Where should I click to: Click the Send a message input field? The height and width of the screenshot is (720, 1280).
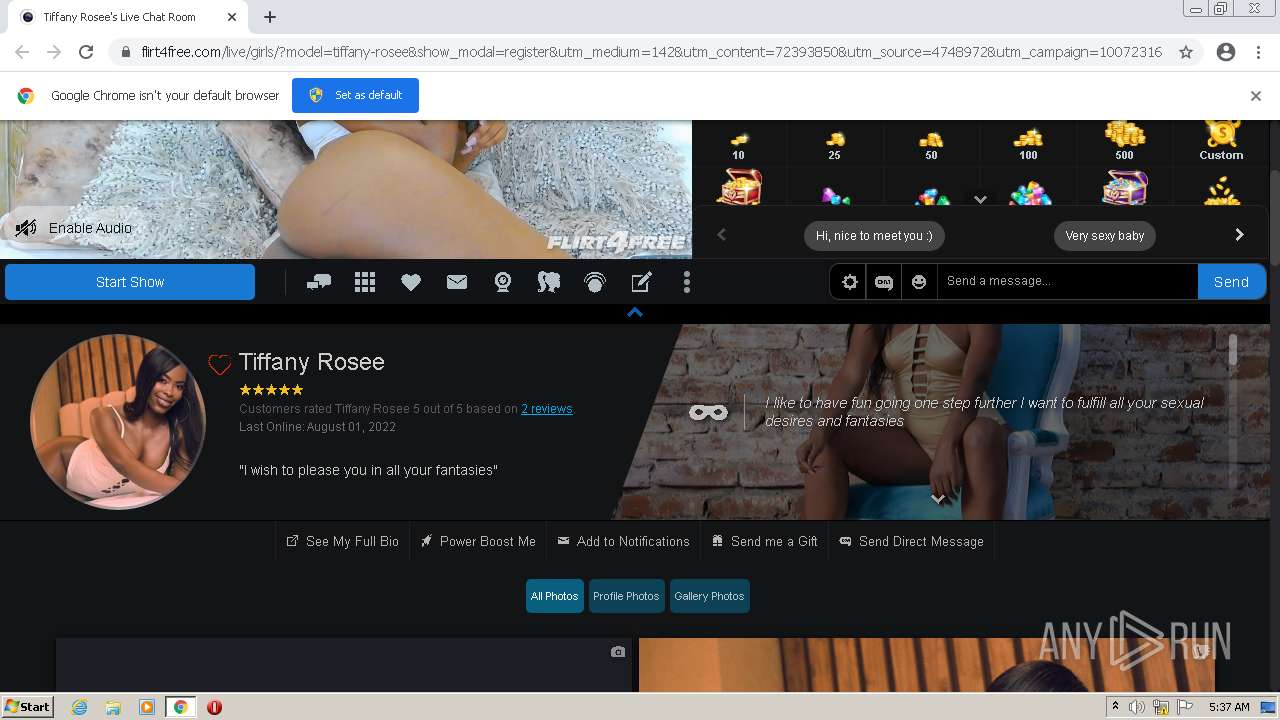pos(1067,281)
